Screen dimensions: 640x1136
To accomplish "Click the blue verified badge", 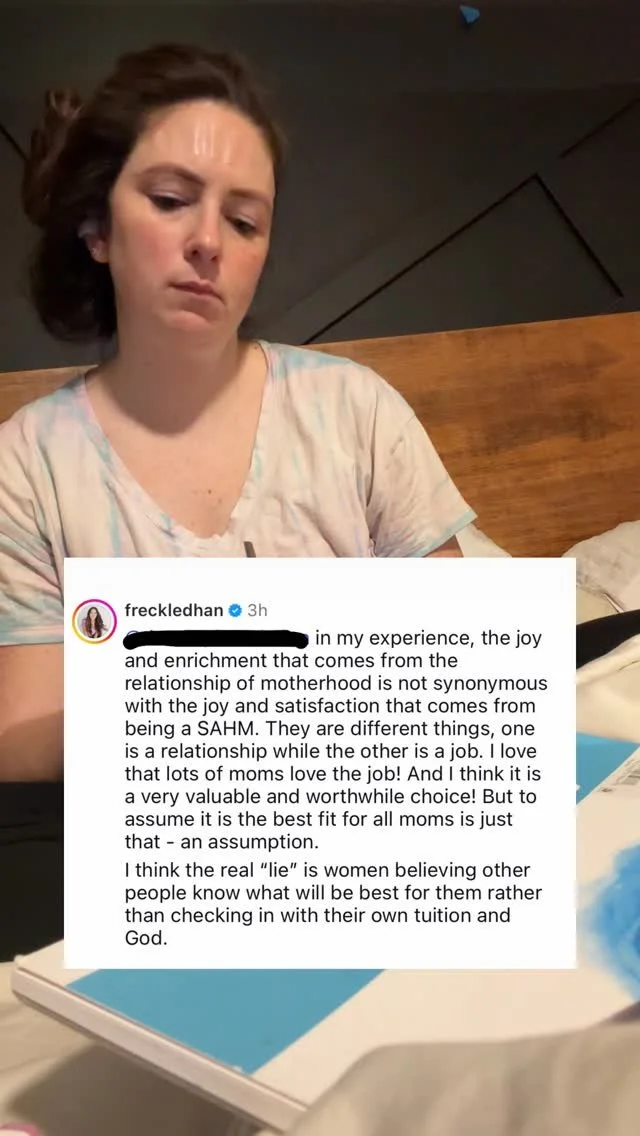I will (235, 611).
